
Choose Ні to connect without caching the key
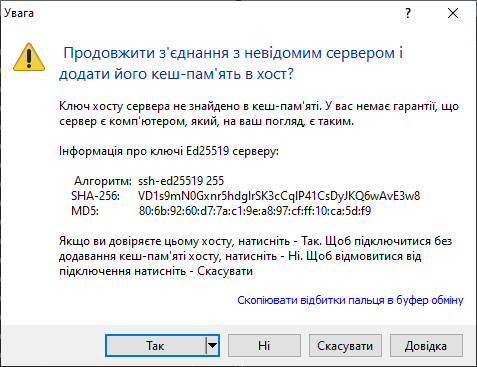264,346
